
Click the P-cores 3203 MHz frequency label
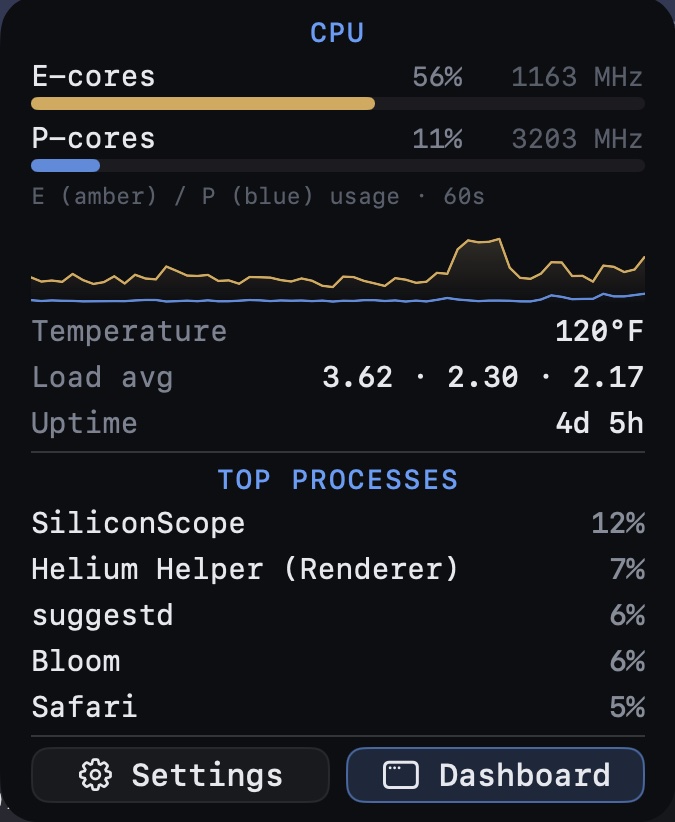click(577, 139)
